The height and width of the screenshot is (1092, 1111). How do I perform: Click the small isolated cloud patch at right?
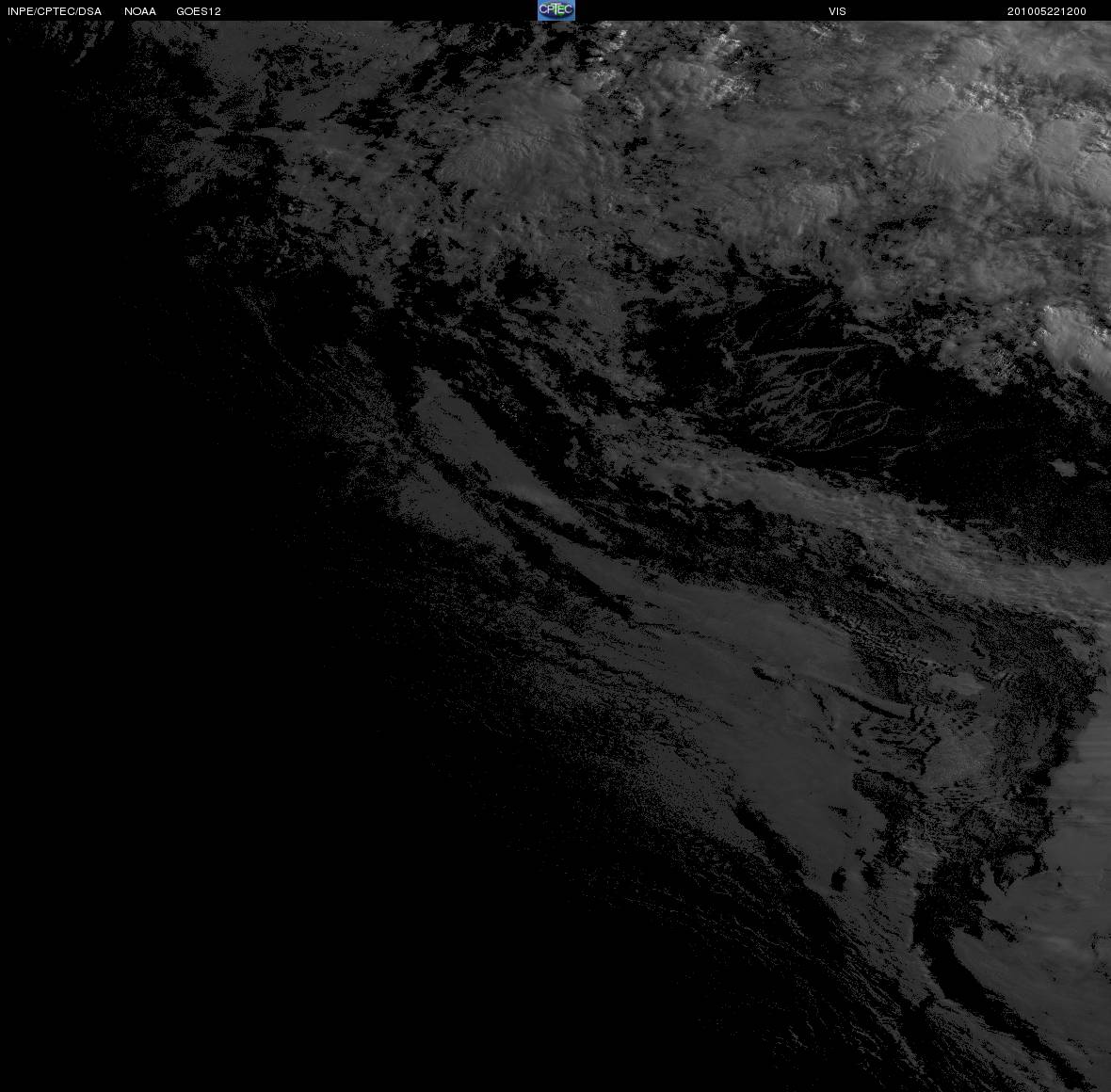click(1063, 468)
